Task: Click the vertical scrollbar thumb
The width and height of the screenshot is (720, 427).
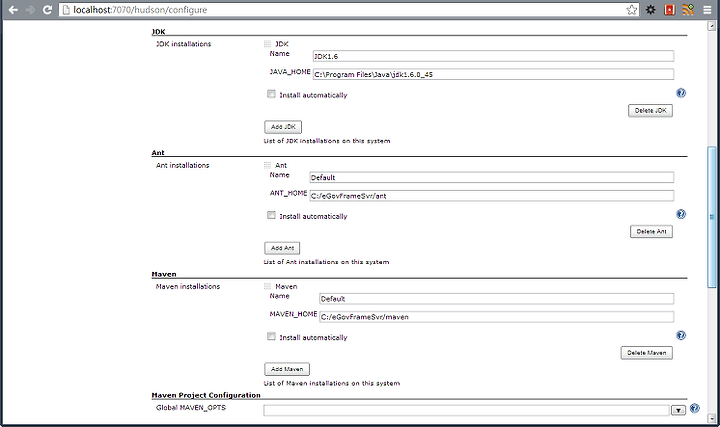Action: [x=712, y=217]
